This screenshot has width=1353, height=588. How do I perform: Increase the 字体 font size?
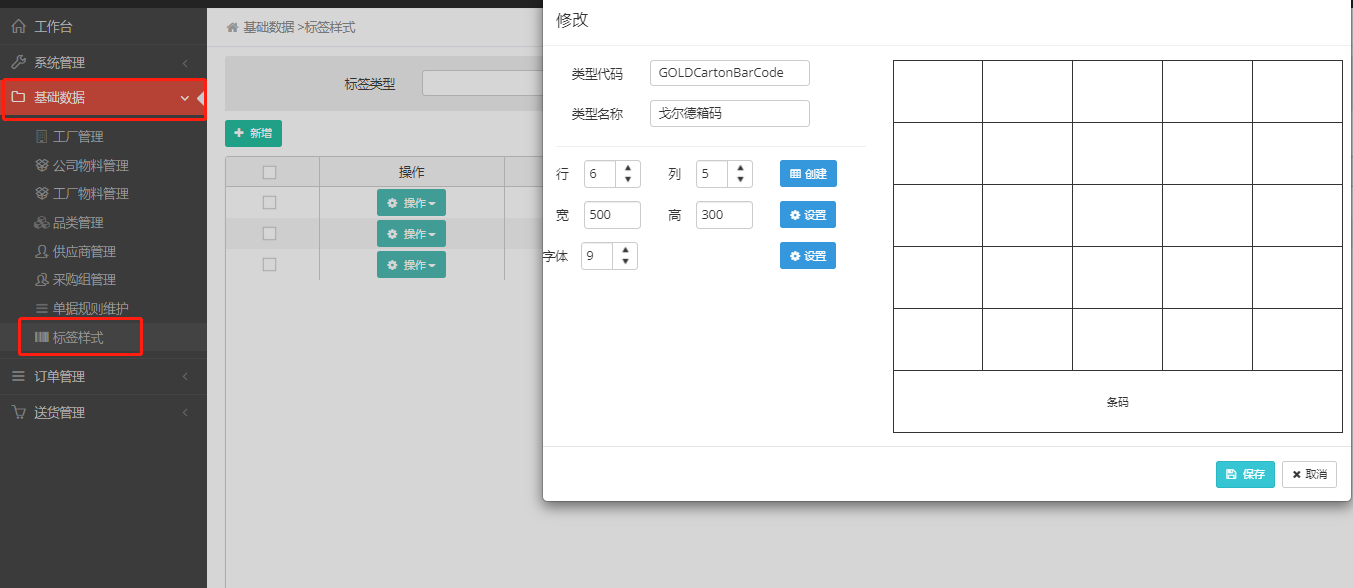pos(624,250)
